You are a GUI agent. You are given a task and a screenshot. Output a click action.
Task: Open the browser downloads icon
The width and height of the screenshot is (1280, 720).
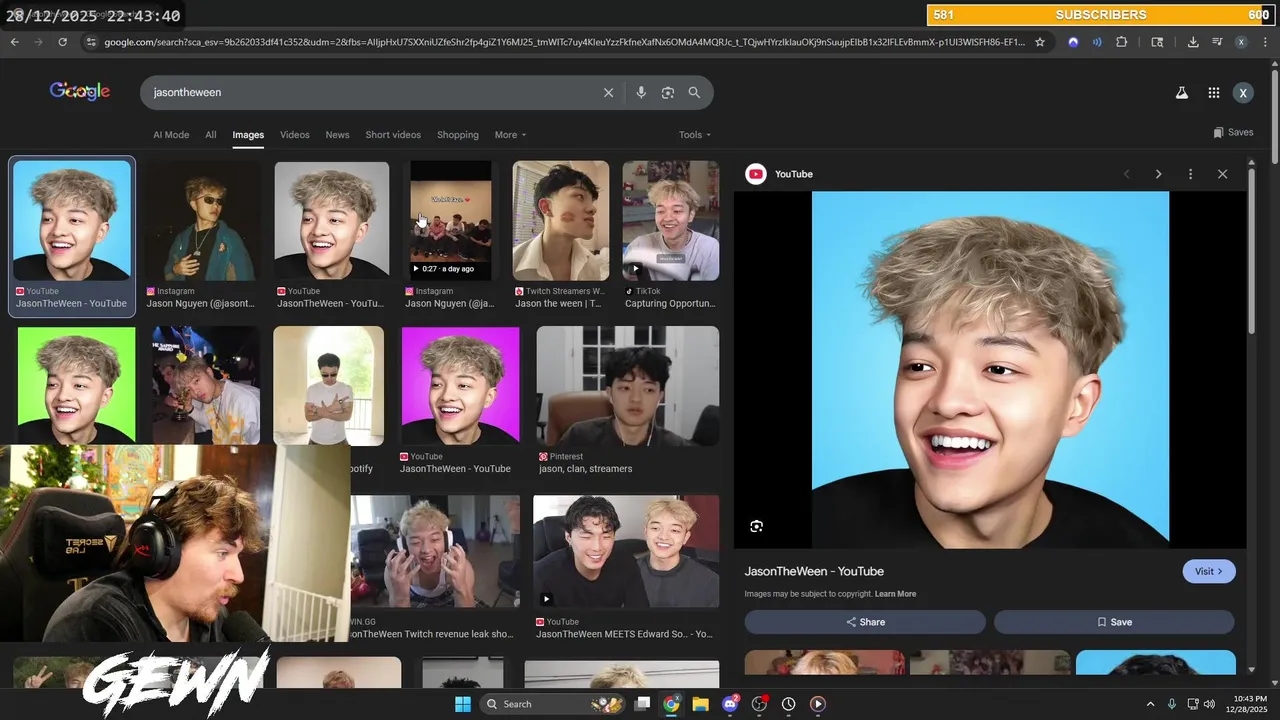1193,42
